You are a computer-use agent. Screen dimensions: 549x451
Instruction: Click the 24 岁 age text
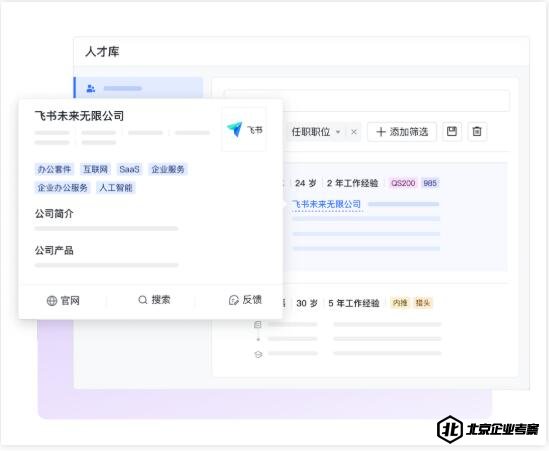pyautogui.click(x=306, y=183)
